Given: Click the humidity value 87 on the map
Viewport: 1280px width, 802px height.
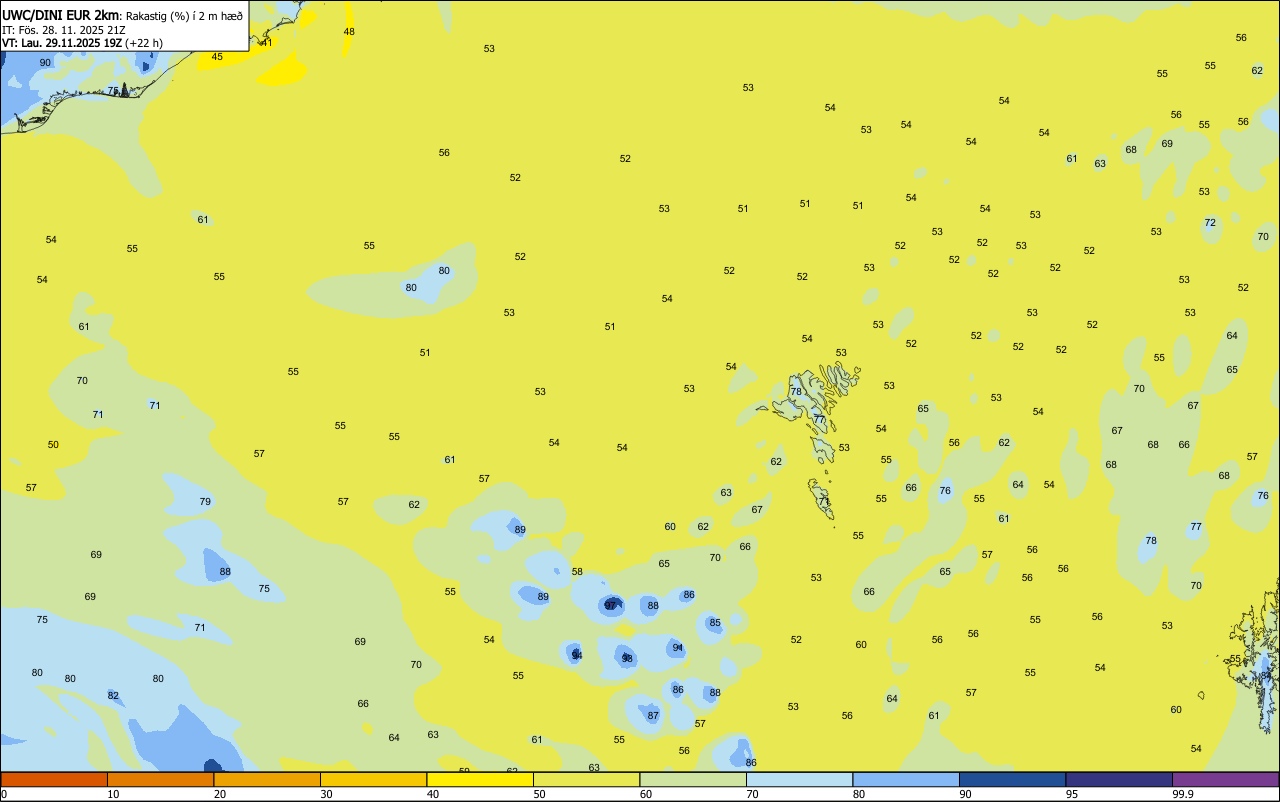Looking at the screenshot, I should tap(653, 715).
